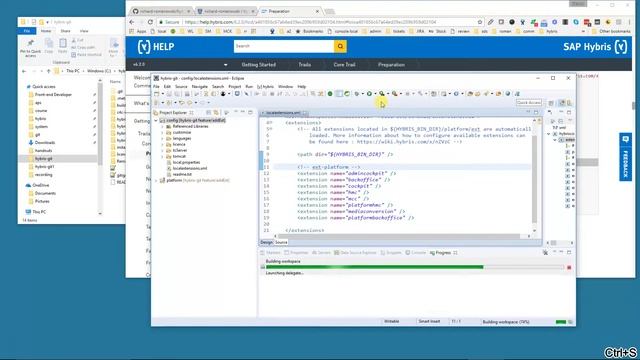
Task: Click the orange search button on Hybris Help
Action: point(340,46)
